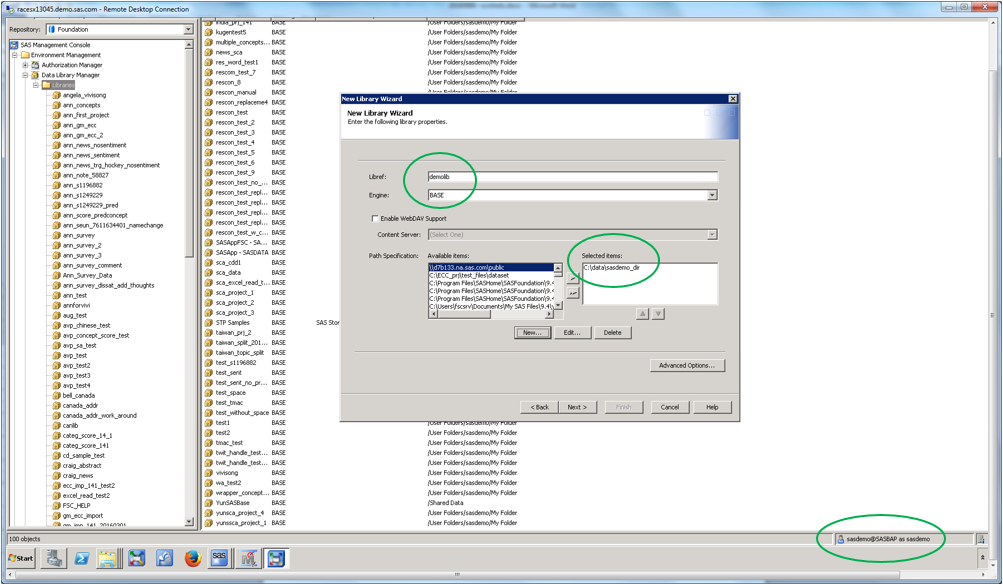
Task: Move the selected path down in the list
Action: click(x=658, y=313)
